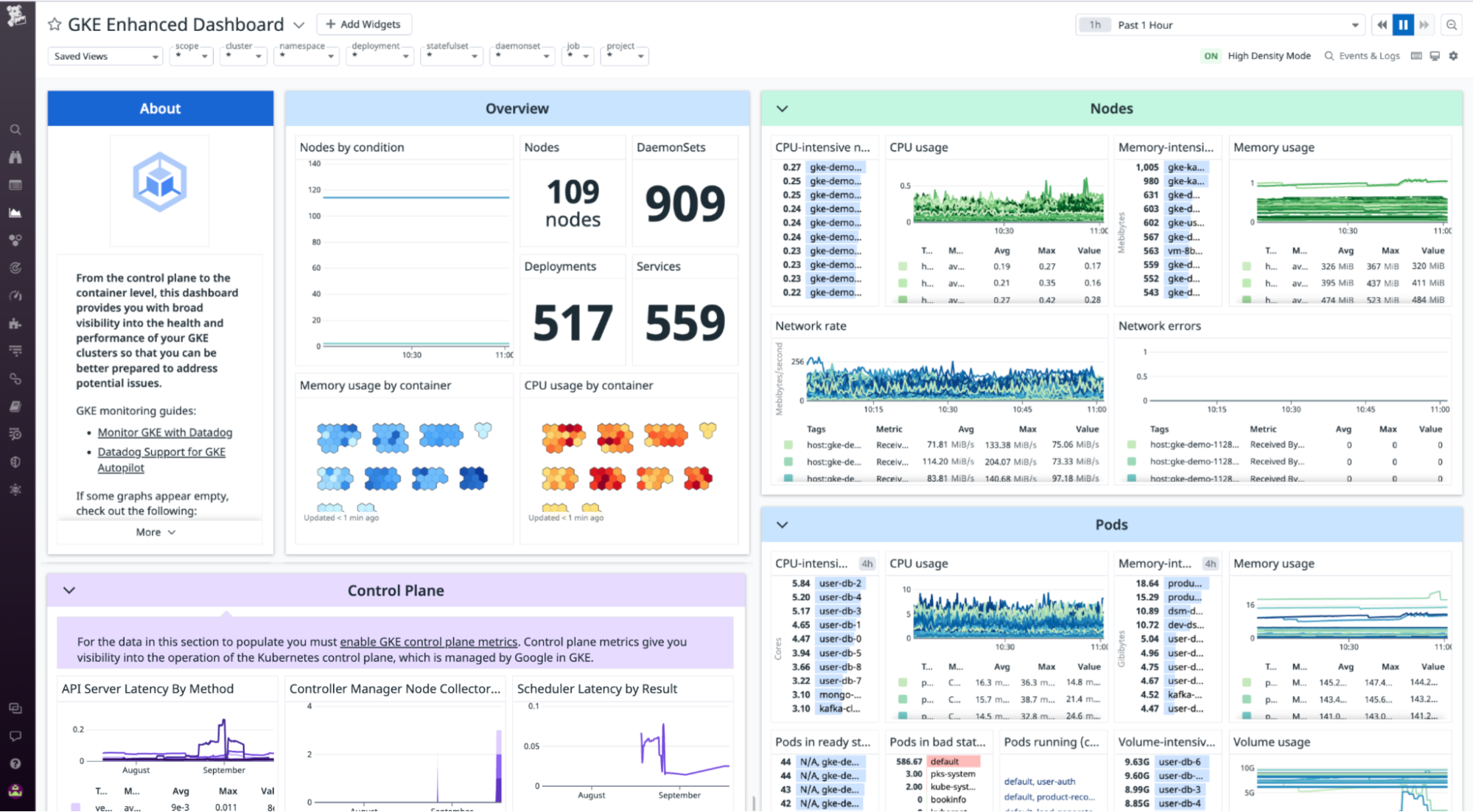
Task: Open the Saved Views menu
Action: (105, 56)
